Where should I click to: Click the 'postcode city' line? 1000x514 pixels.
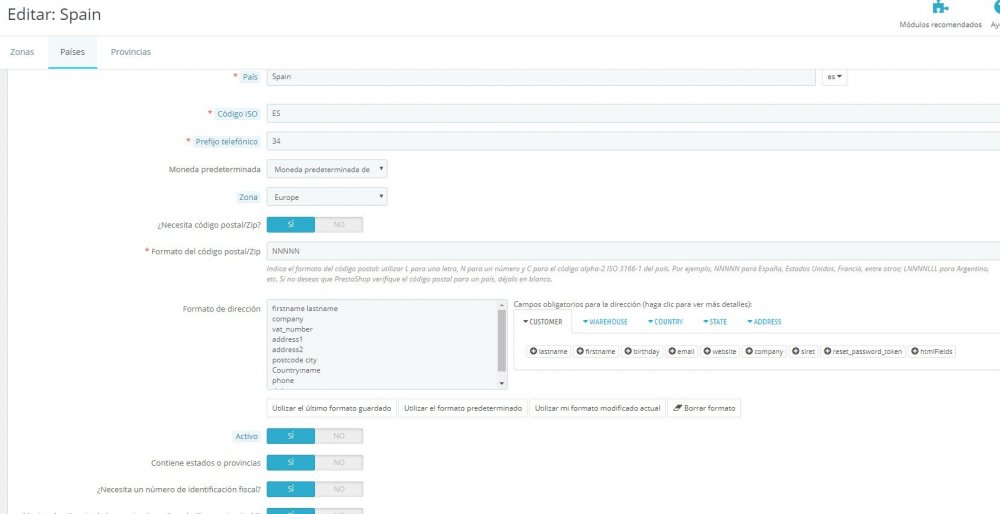pyautogui.click(x=294, y=360)
